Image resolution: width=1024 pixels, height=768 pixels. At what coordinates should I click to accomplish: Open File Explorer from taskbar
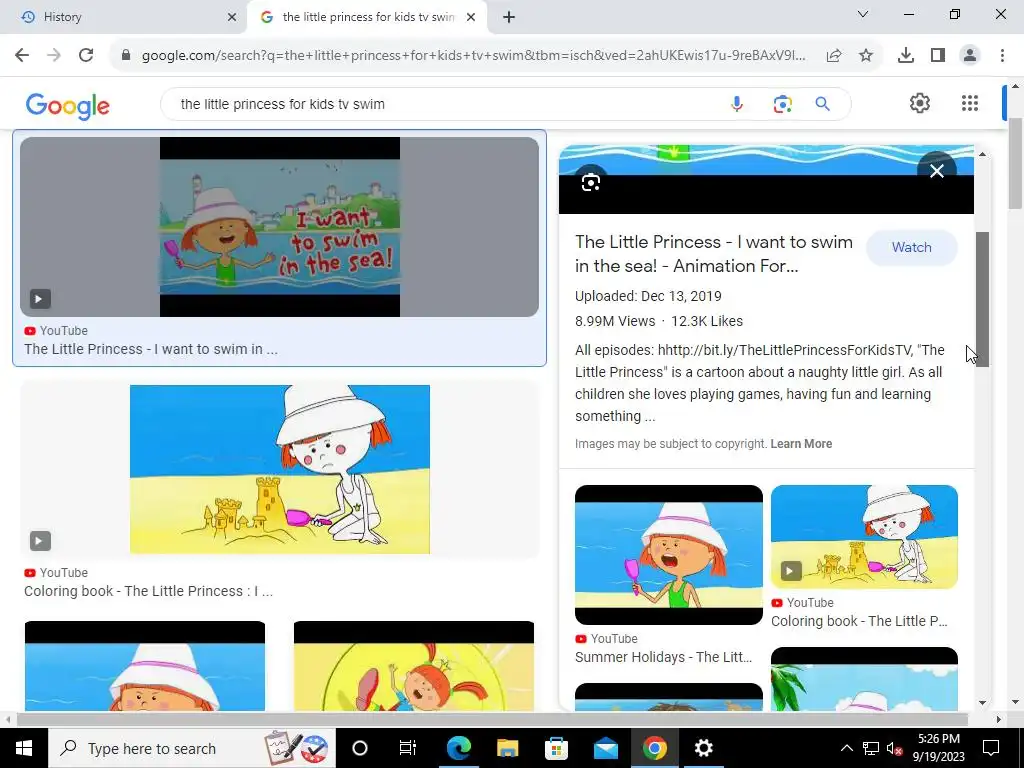pos(507,748)
